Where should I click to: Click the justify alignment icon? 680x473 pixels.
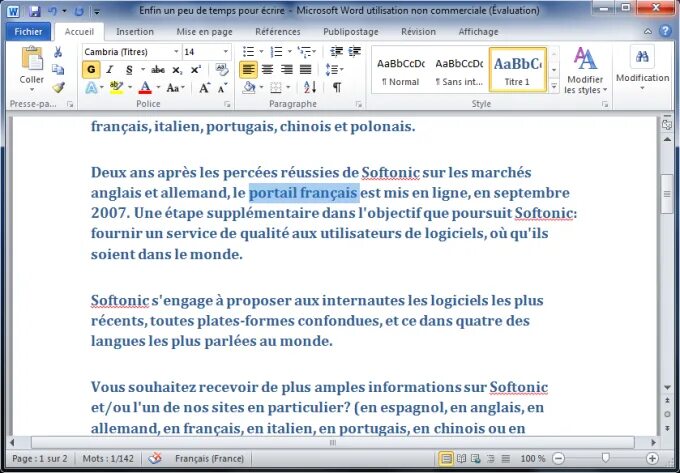(x=306, y=70)
